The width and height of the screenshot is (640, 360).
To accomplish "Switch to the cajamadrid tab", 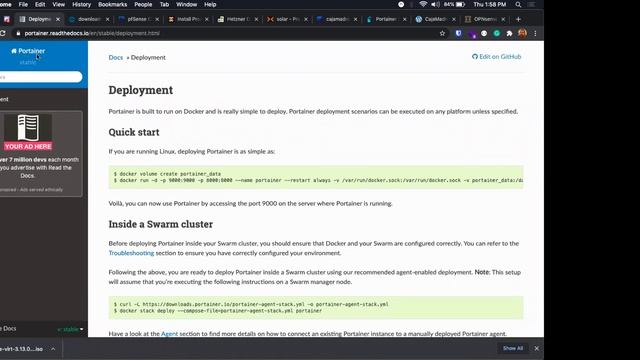I will tap(337, 19).
